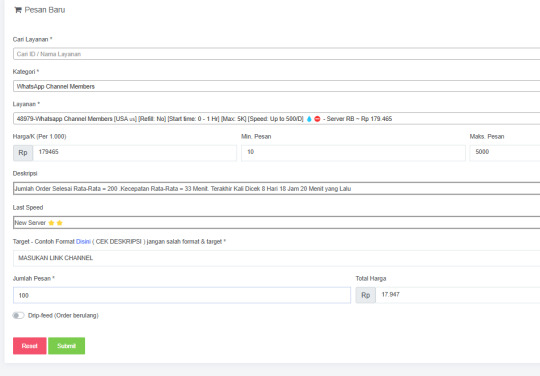Click the Harga/K (Per 1.000) label
Image resolution: width=540 pixels, height=376 pixels.
(40, 136)
